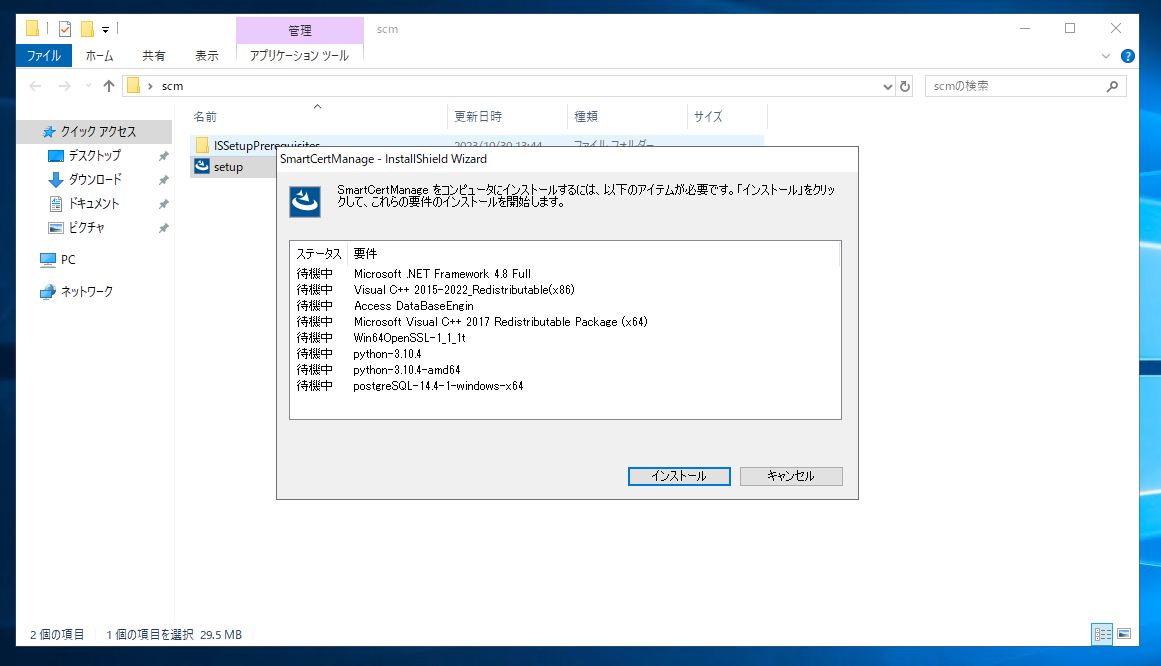
Task: Select PC in the navigation pane
Action: coord(67,259)
